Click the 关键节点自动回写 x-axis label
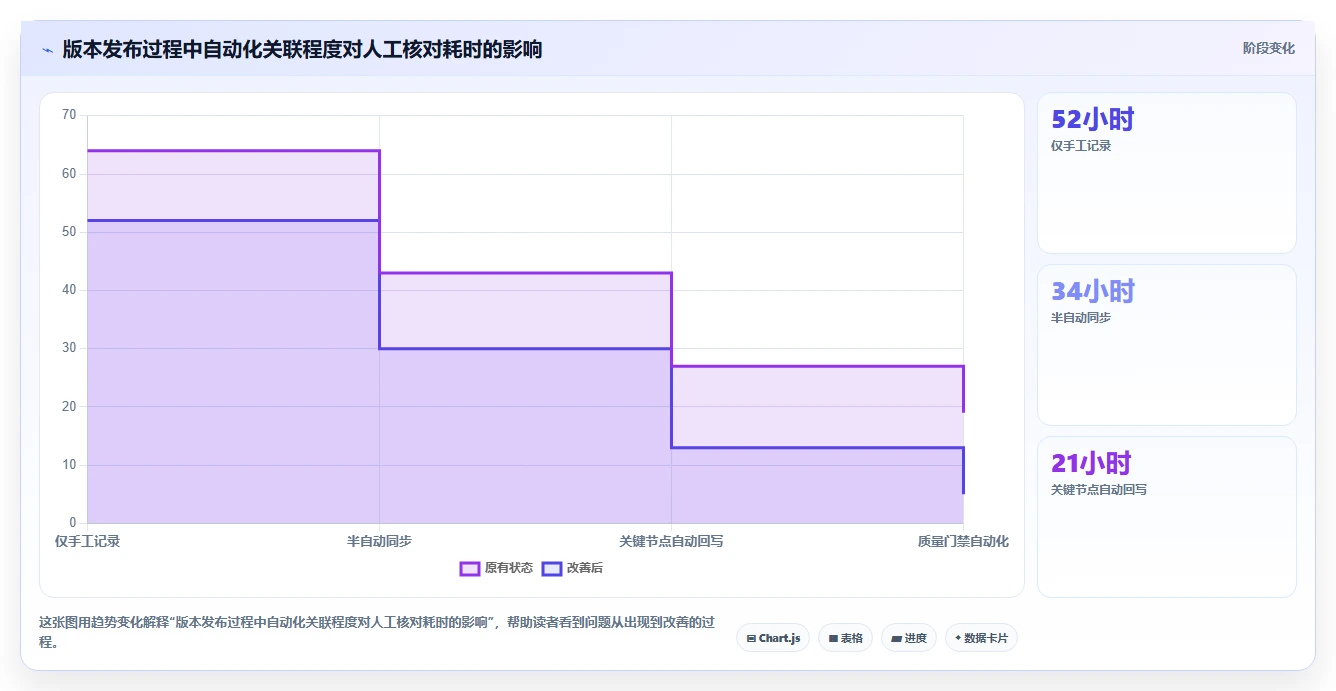The image size is (1336, 691). [x=671, y=541]
